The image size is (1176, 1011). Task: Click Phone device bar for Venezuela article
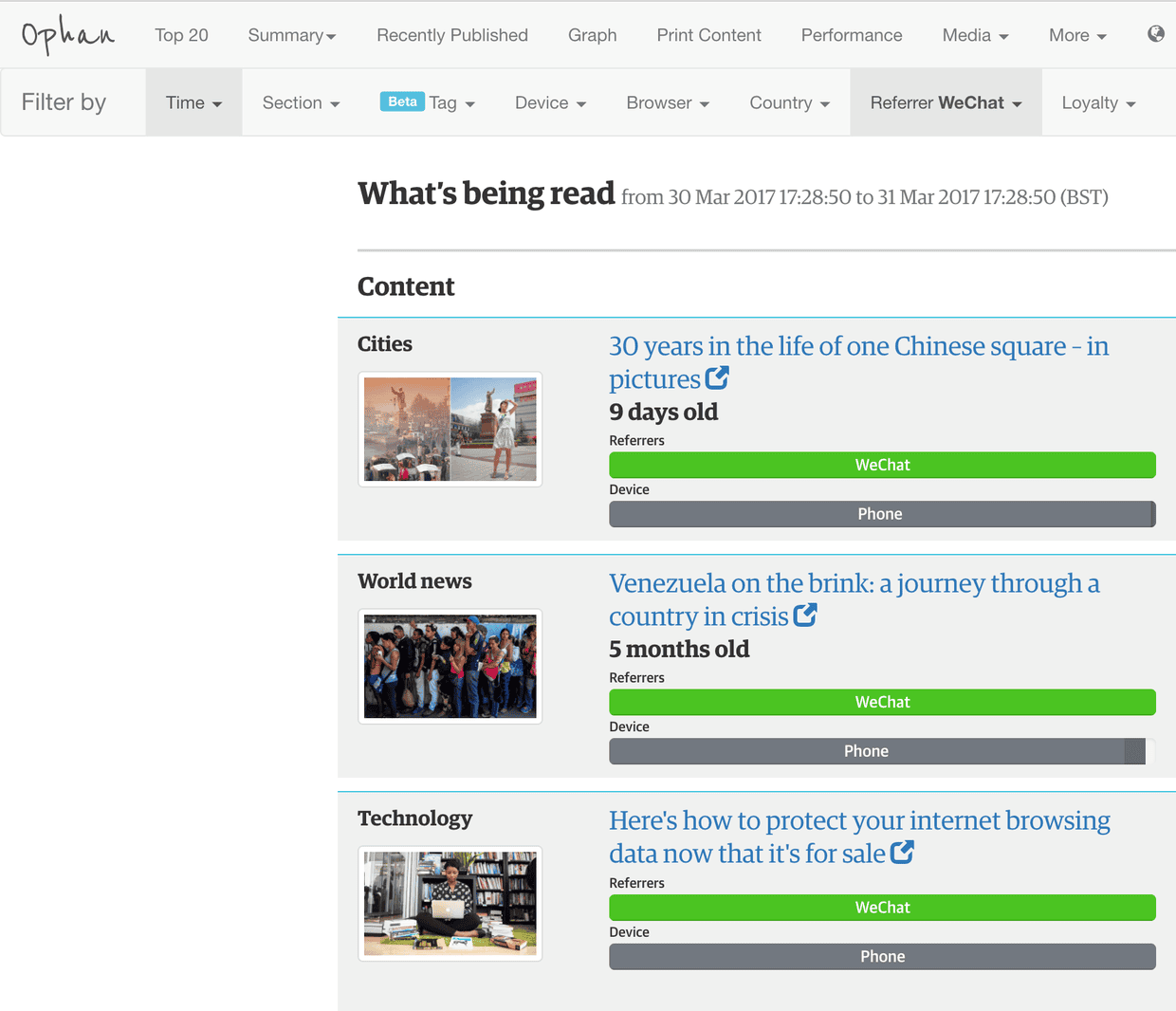pyautogui.click(x=866, y=751)
